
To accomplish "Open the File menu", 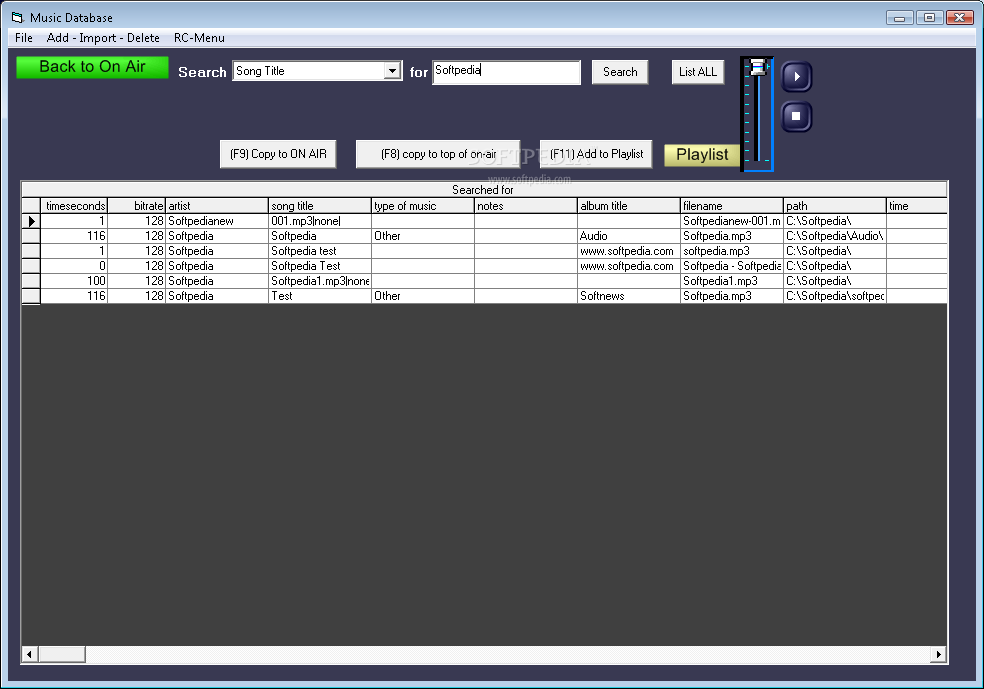I will coord(24,38).
